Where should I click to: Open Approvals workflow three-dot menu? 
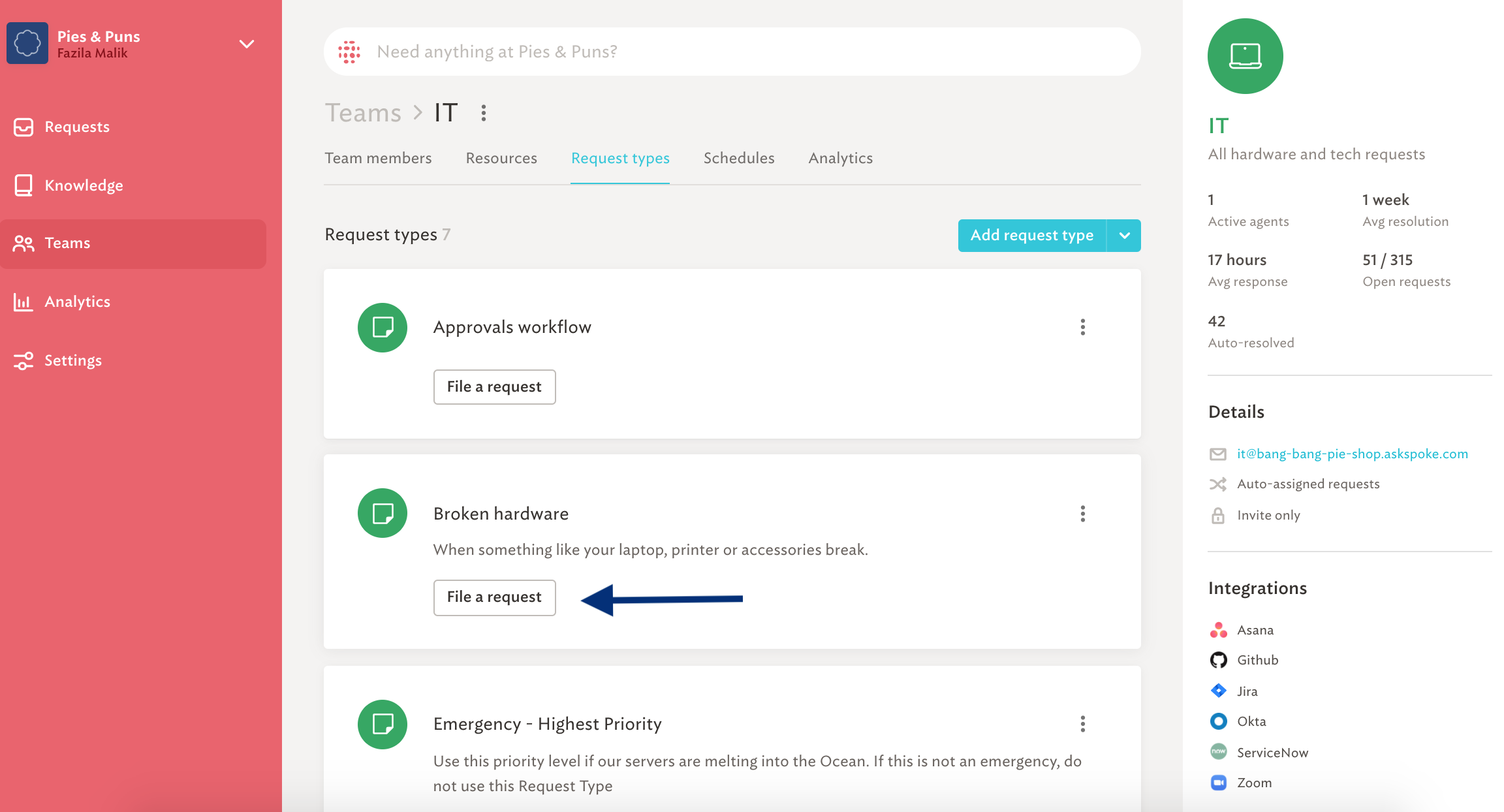1083,327
